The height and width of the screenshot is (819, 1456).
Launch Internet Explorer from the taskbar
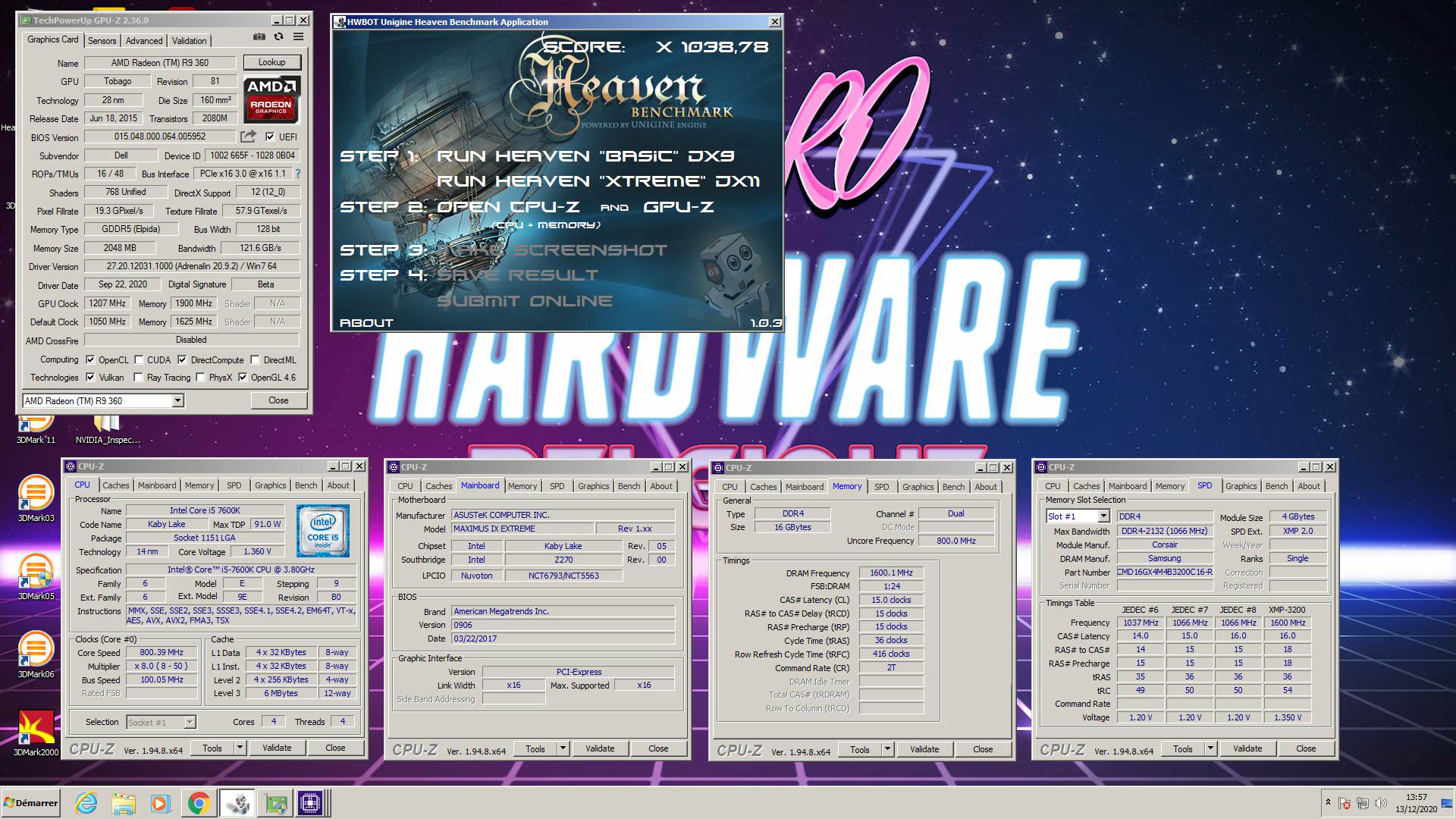[x=86, y=803]
